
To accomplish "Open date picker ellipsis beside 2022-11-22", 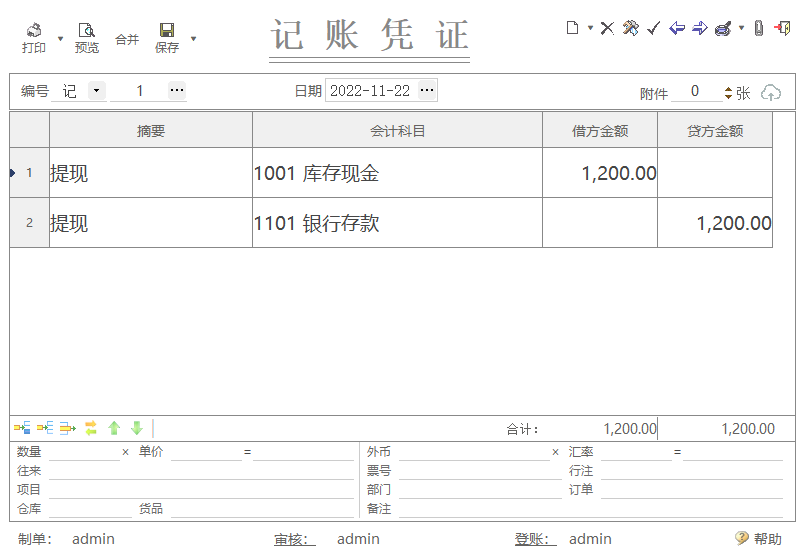I will 427,91.
